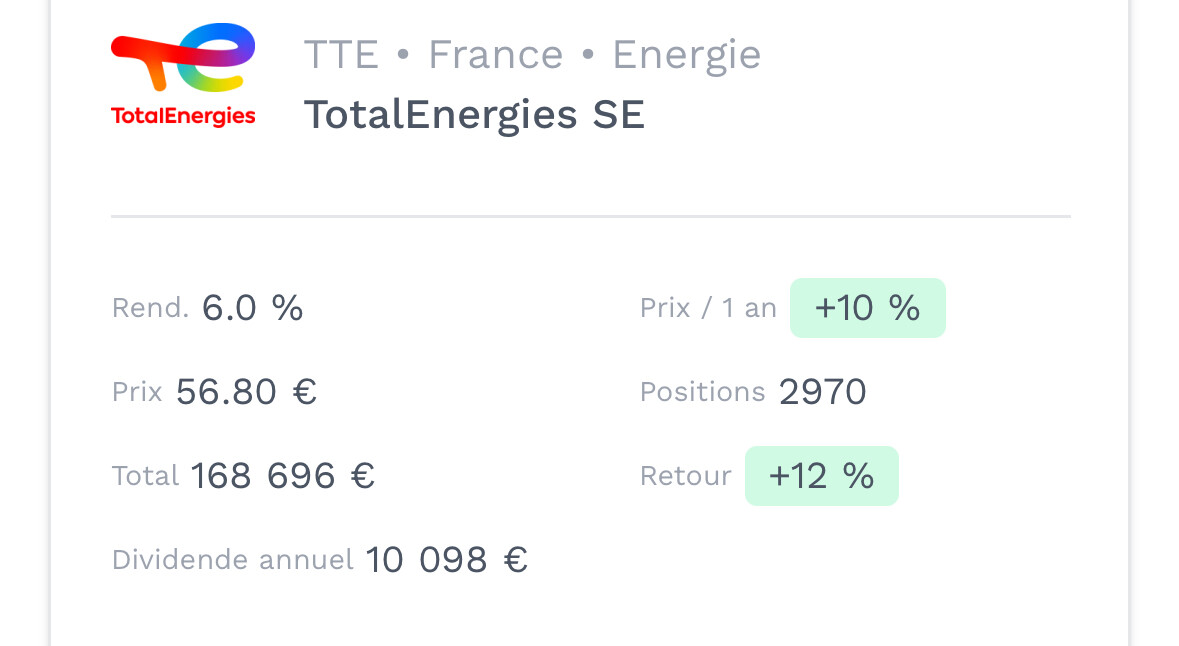Click the TotalEnergies SE company name
The height and width of the screenshot is (646, 1179).
[x=474, y=115]
